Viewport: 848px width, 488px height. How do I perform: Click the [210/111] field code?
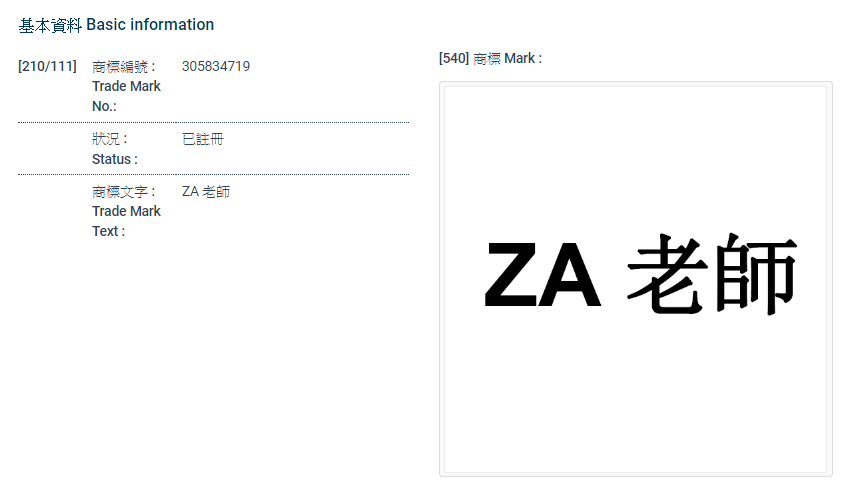click(47, 67)
